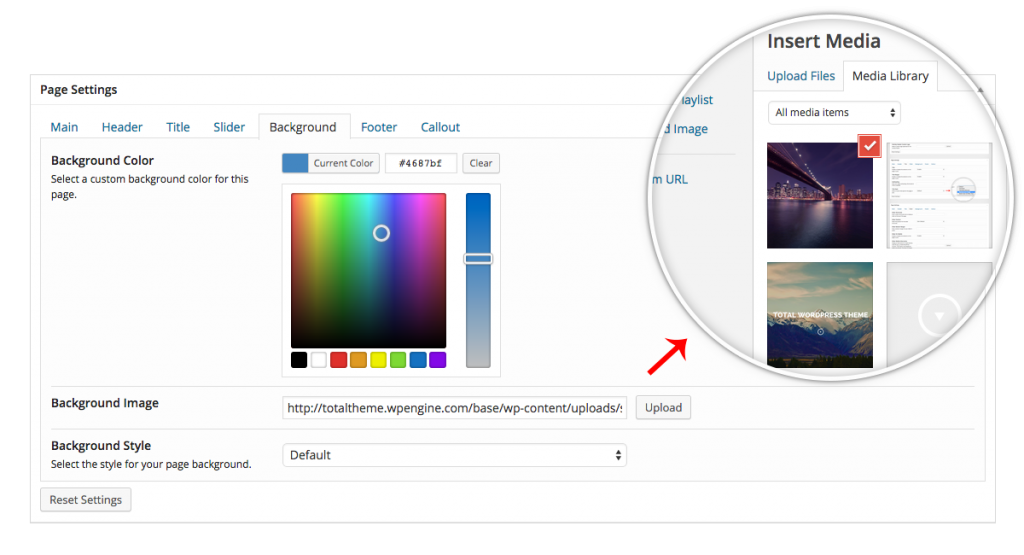Switch to Upload Files tab
Image resolution: width=1024 pixels, height=555 pixels.
[x=801, y=76]
